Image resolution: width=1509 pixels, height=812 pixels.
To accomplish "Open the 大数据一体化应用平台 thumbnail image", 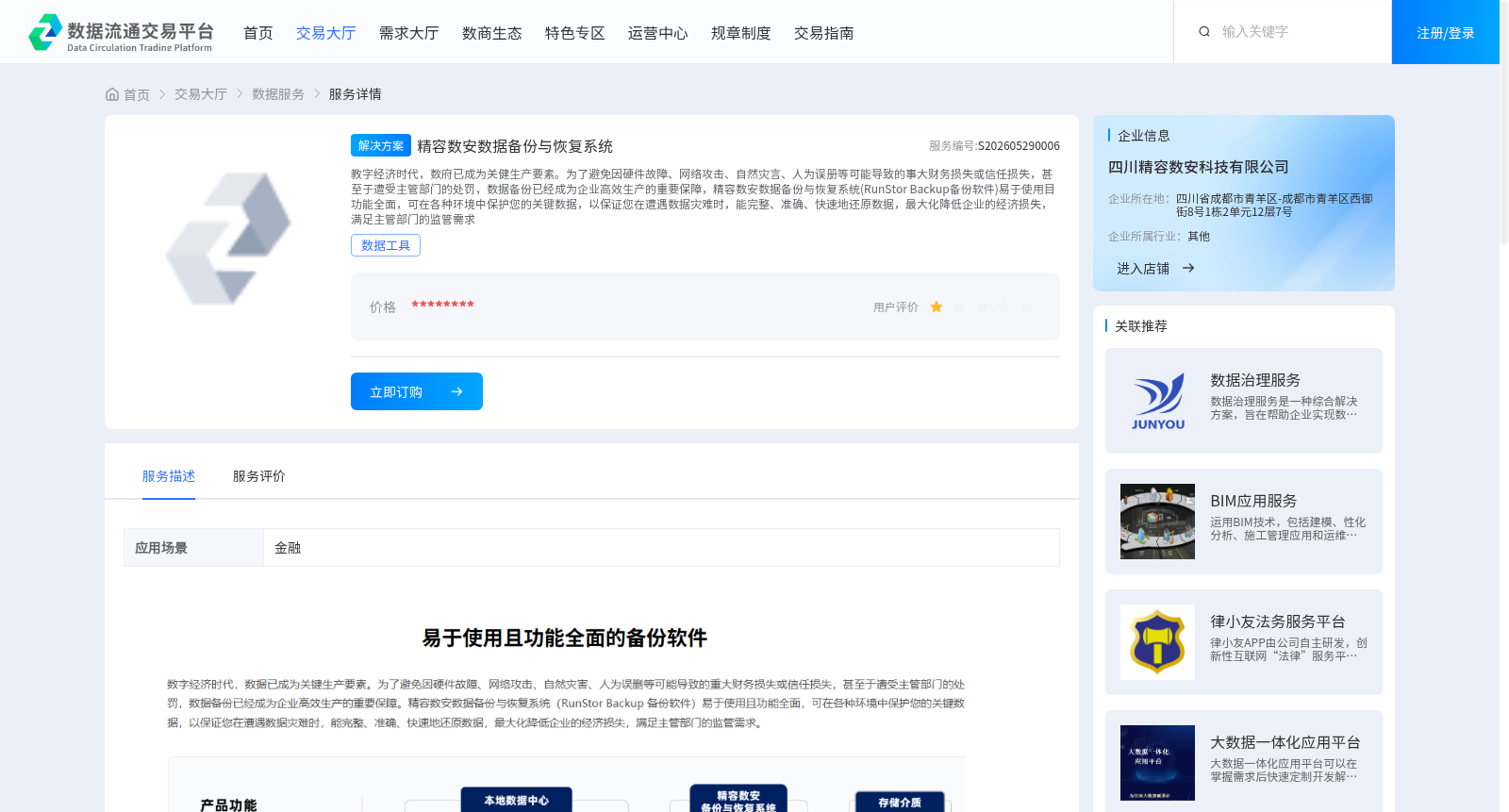I will (1157, 763).
